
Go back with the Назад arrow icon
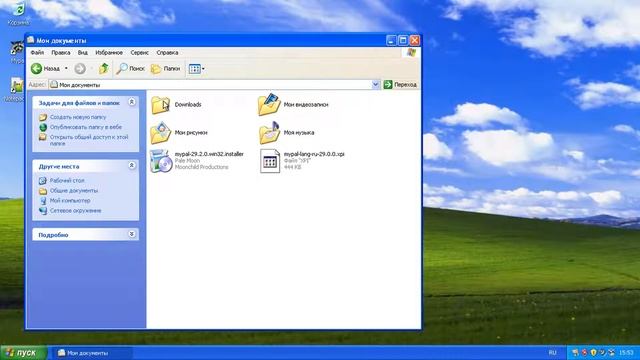point(36,69)
